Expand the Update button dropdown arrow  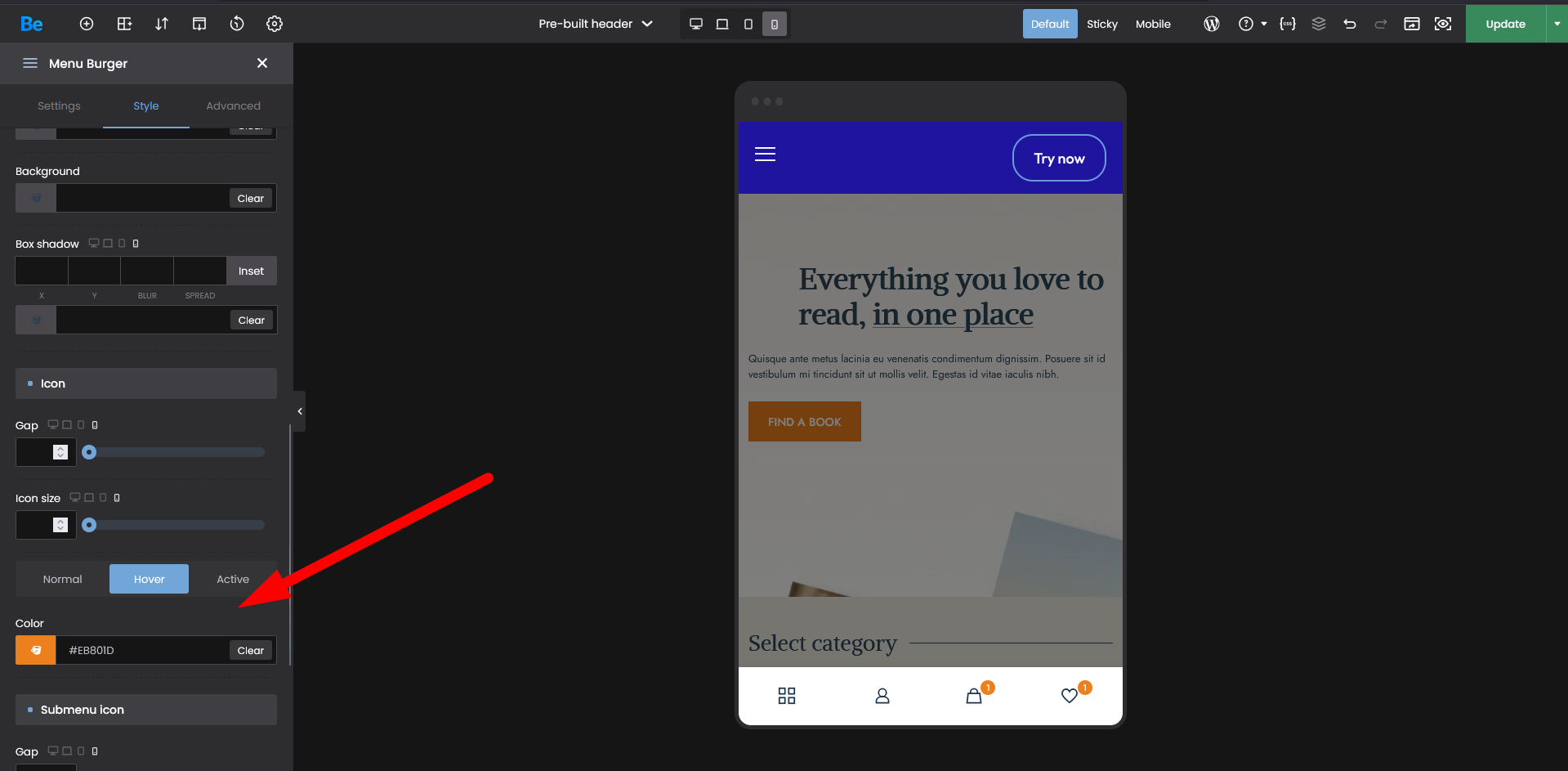tap(1557, 24)
